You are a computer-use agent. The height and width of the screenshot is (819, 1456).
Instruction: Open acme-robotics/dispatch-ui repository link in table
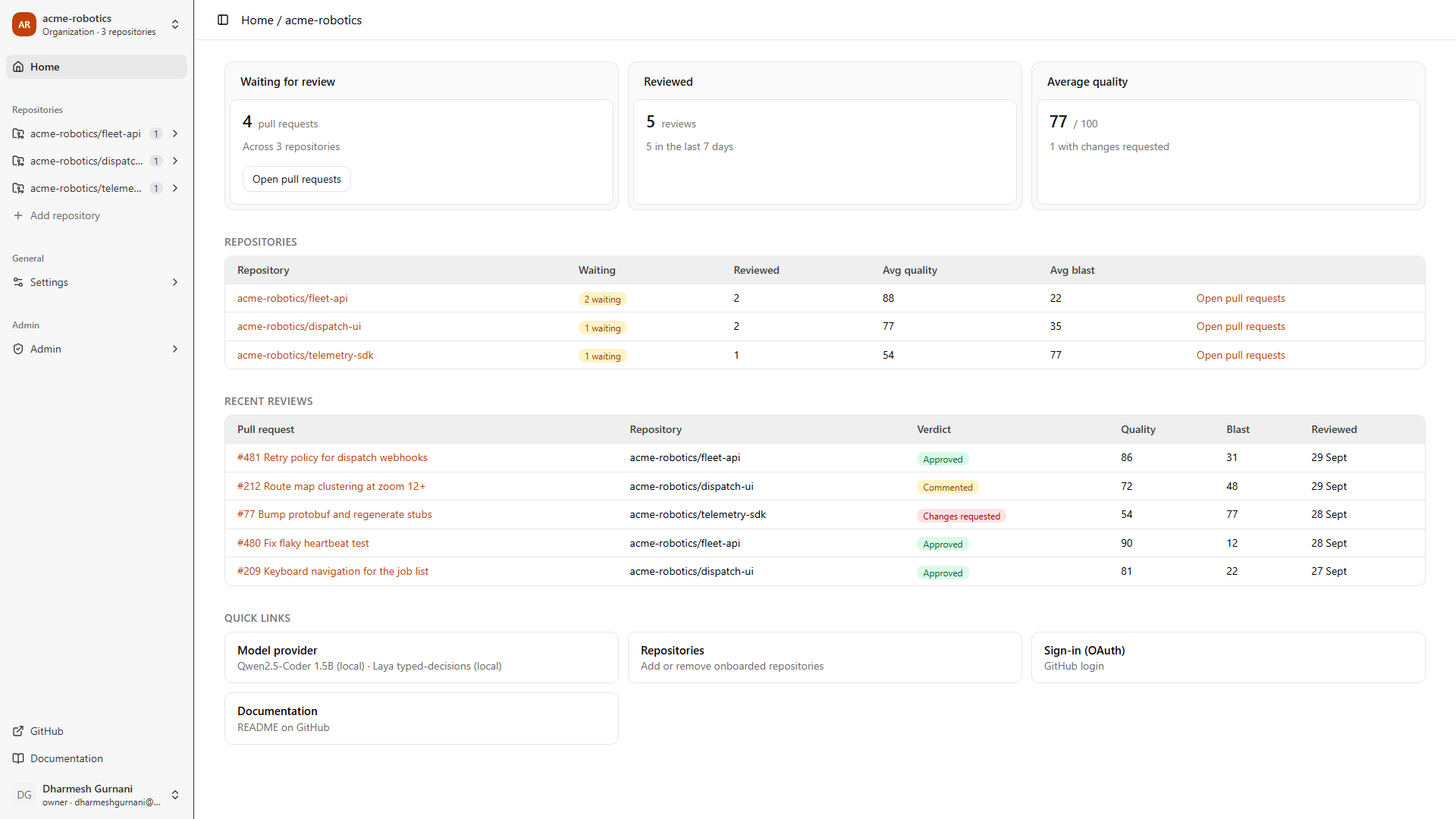(299, 326)
